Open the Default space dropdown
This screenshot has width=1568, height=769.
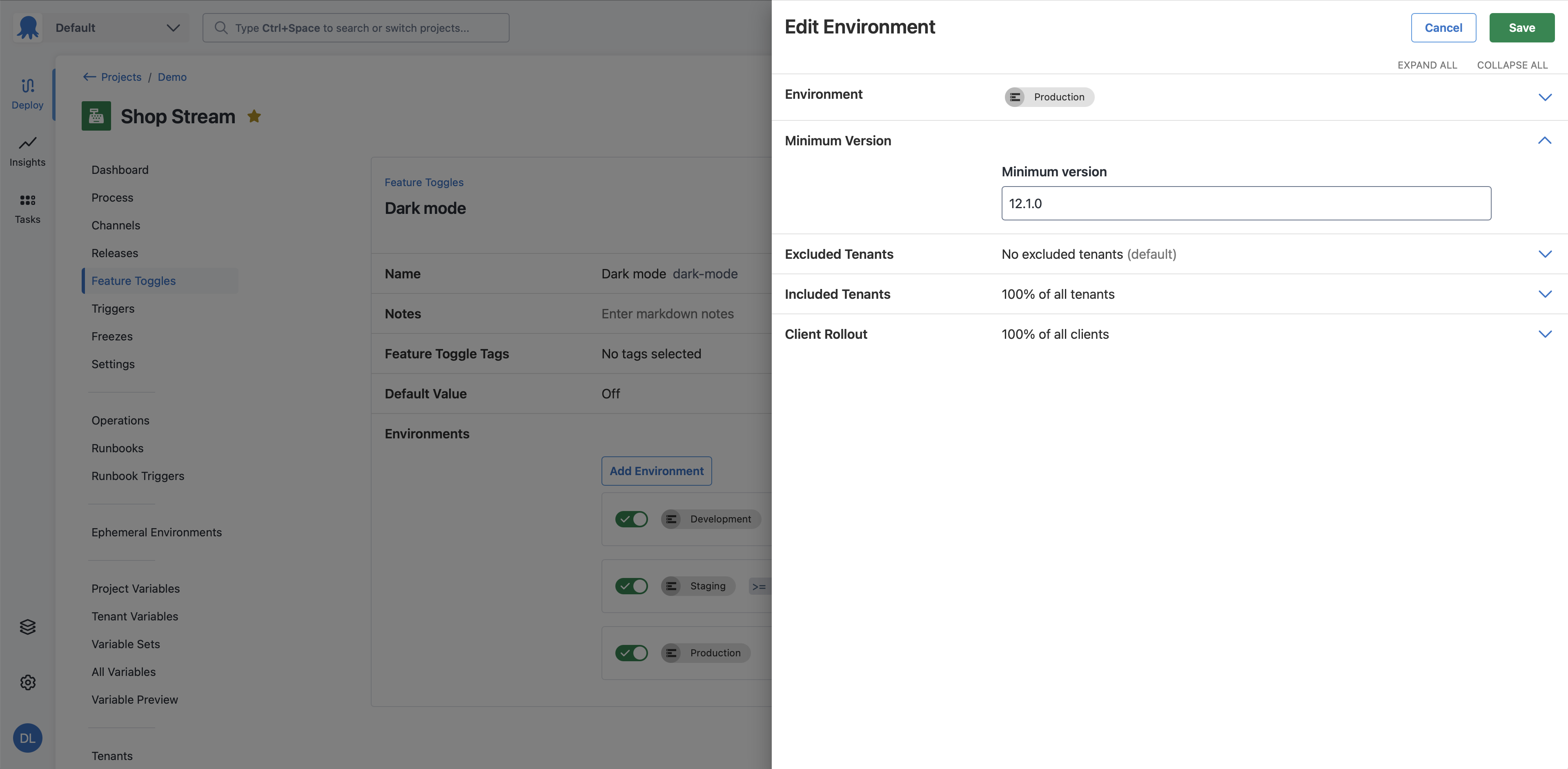(x=118, y=27)
